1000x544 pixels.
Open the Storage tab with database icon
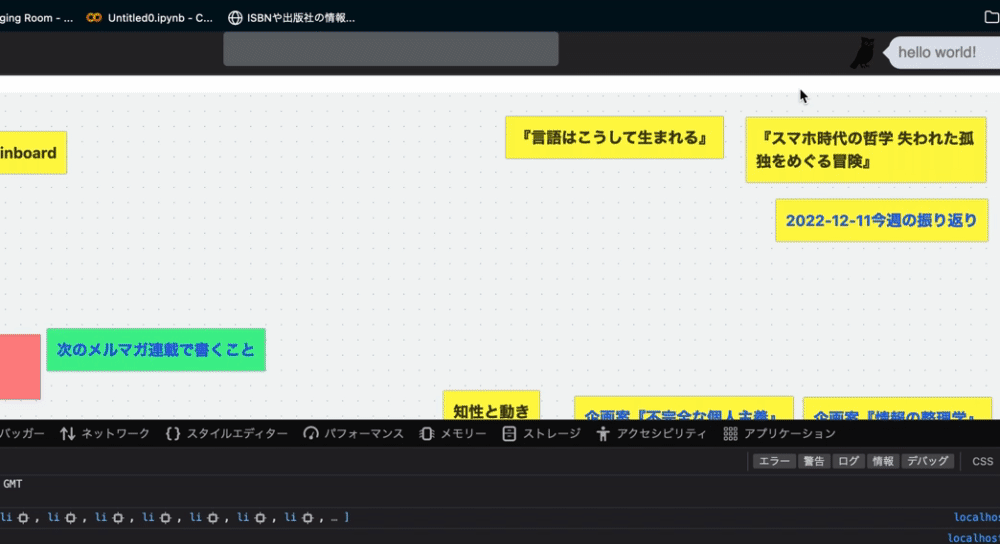541,434
